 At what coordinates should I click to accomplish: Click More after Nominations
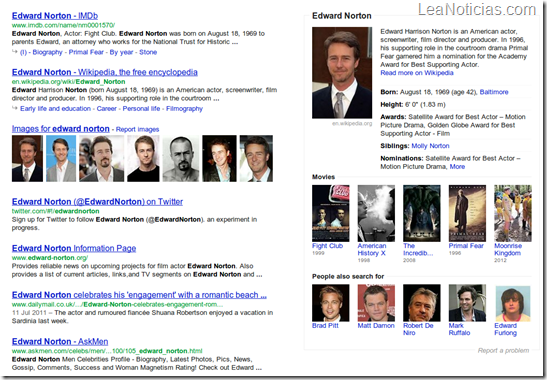pyautogui.click(x=457, y=167)
